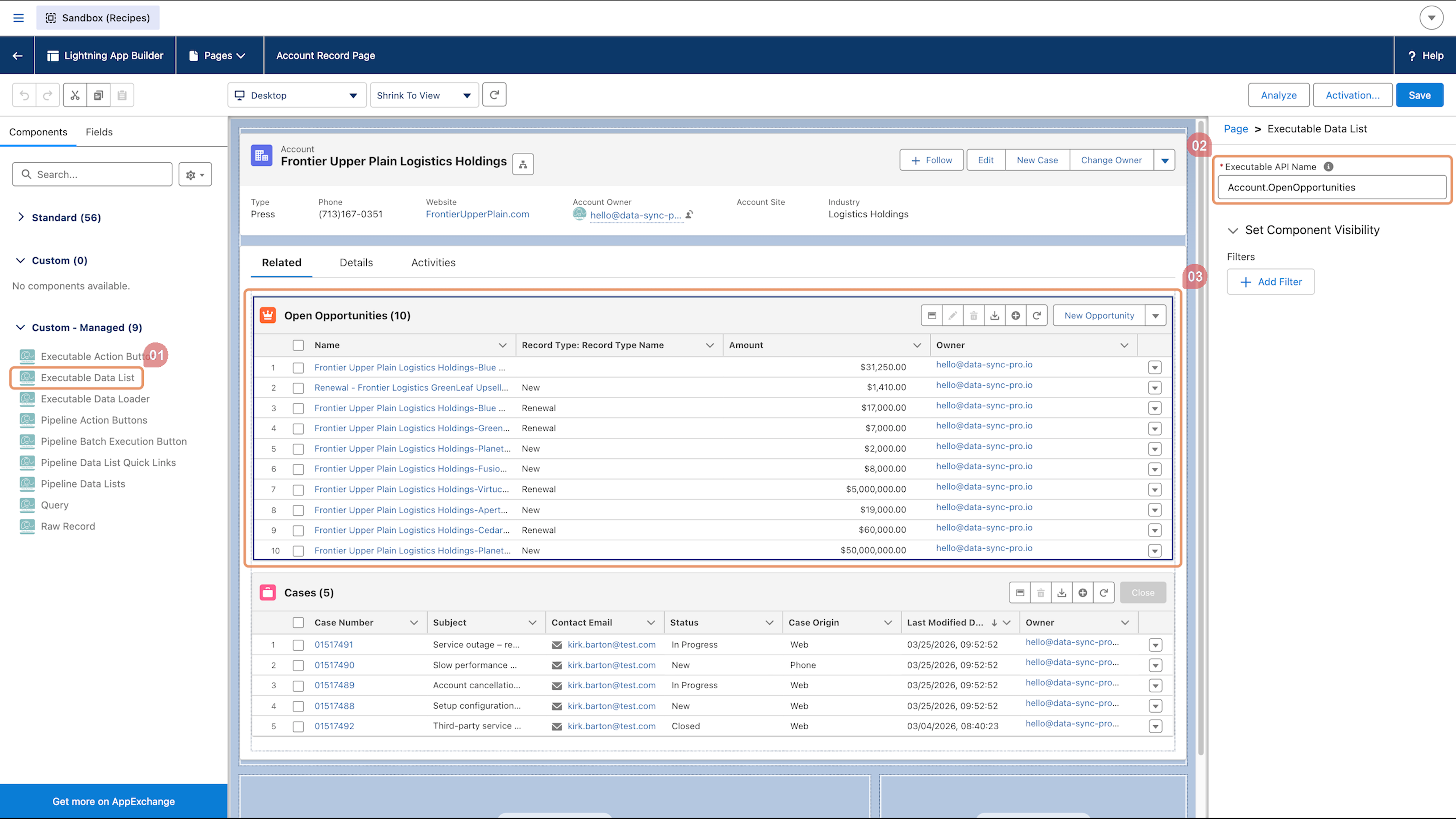The image size is (1456, 819).
Task: Select the Related tab
Action: point(281,262)
